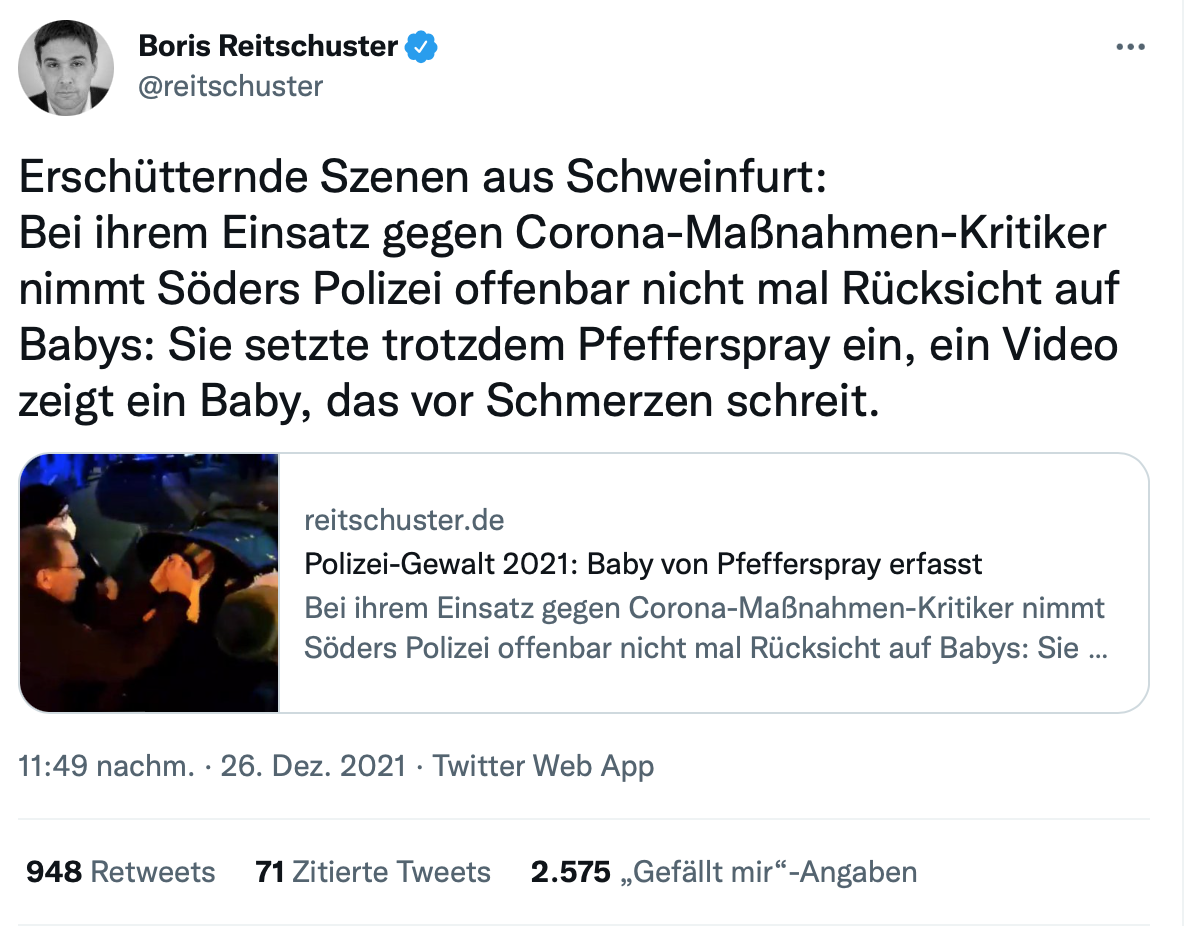Open the reitschuster.de domain link in the card
This screenshot has height=926, width=1184.
(x=404, y=520)
